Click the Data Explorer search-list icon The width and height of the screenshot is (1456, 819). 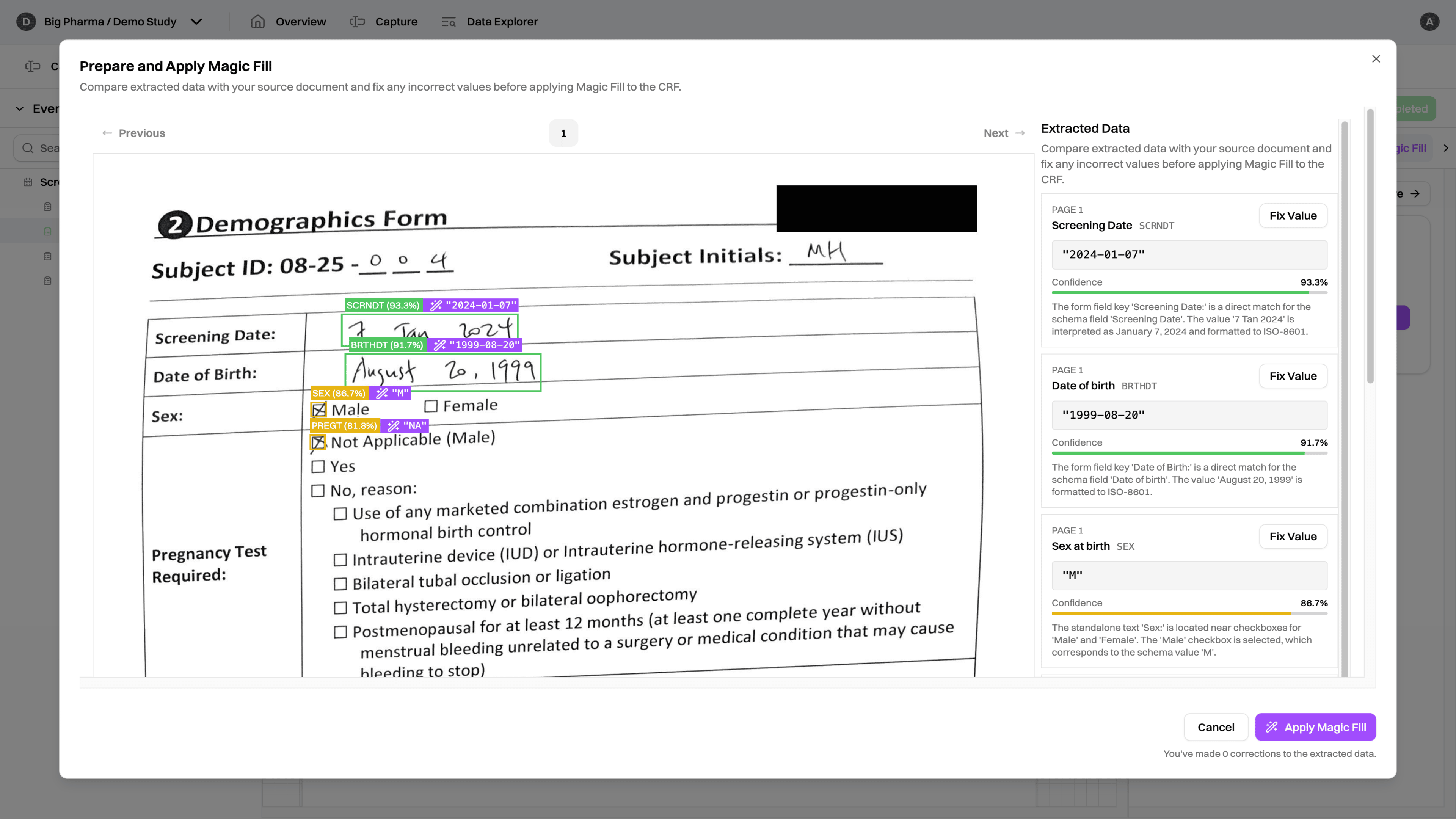tap(448, 22)
